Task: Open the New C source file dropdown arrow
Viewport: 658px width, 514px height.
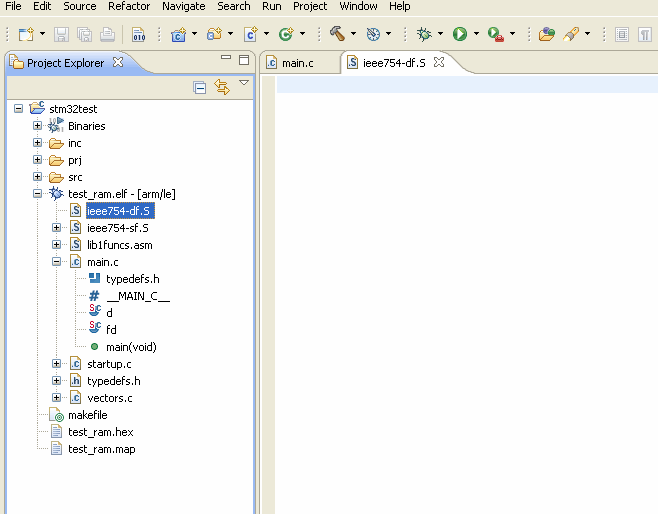Action: click(x=266, y=34)
